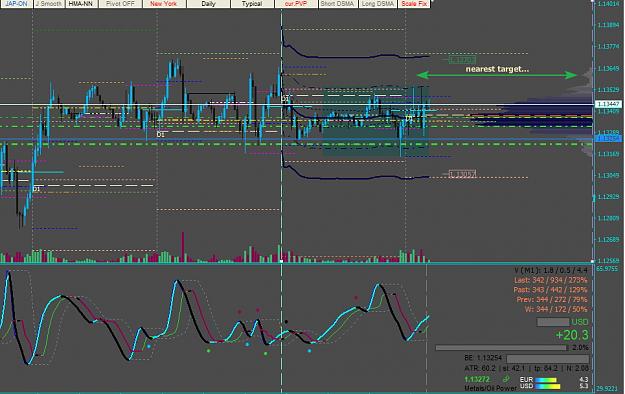The image size is (625, 394).
Task: Click the 1.12689 price axis value
Action: (609, 240)
